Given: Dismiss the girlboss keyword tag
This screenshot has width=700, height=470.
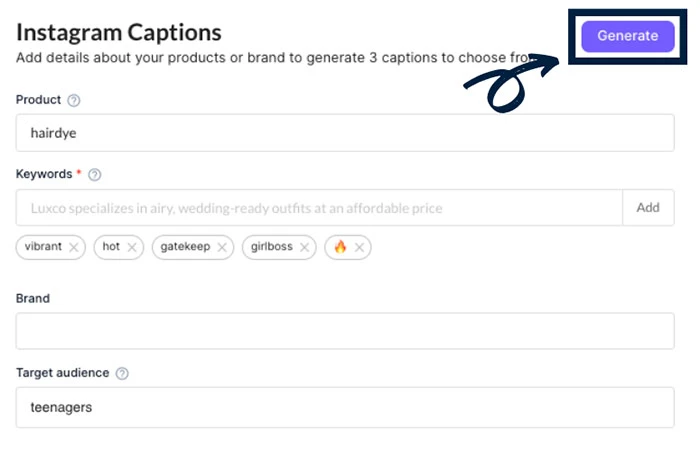Looking at the screenshot, I should (x=305, y=247).
